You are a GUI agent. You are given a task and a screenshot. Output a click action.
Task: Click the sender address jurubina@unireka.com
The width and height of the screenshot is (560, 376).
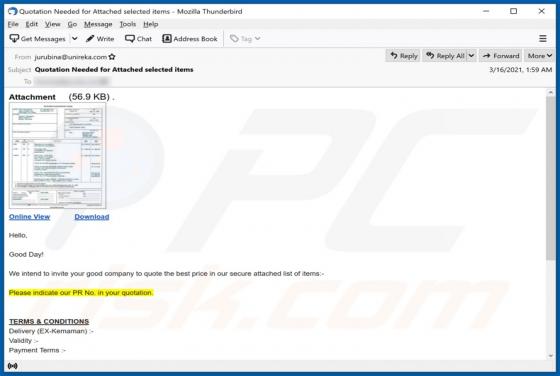(71, 57)
